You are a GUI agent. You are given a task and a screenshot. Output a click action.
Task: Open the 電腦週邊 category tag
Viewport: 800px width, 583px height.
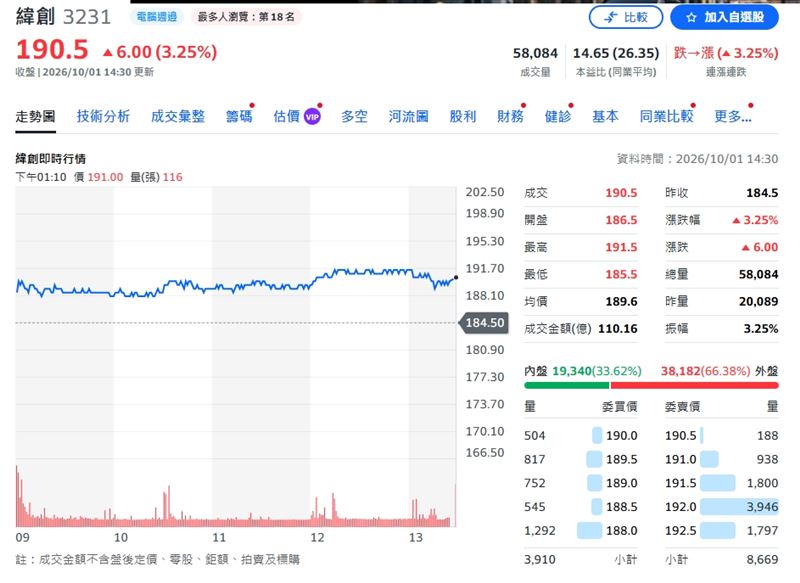157,17
